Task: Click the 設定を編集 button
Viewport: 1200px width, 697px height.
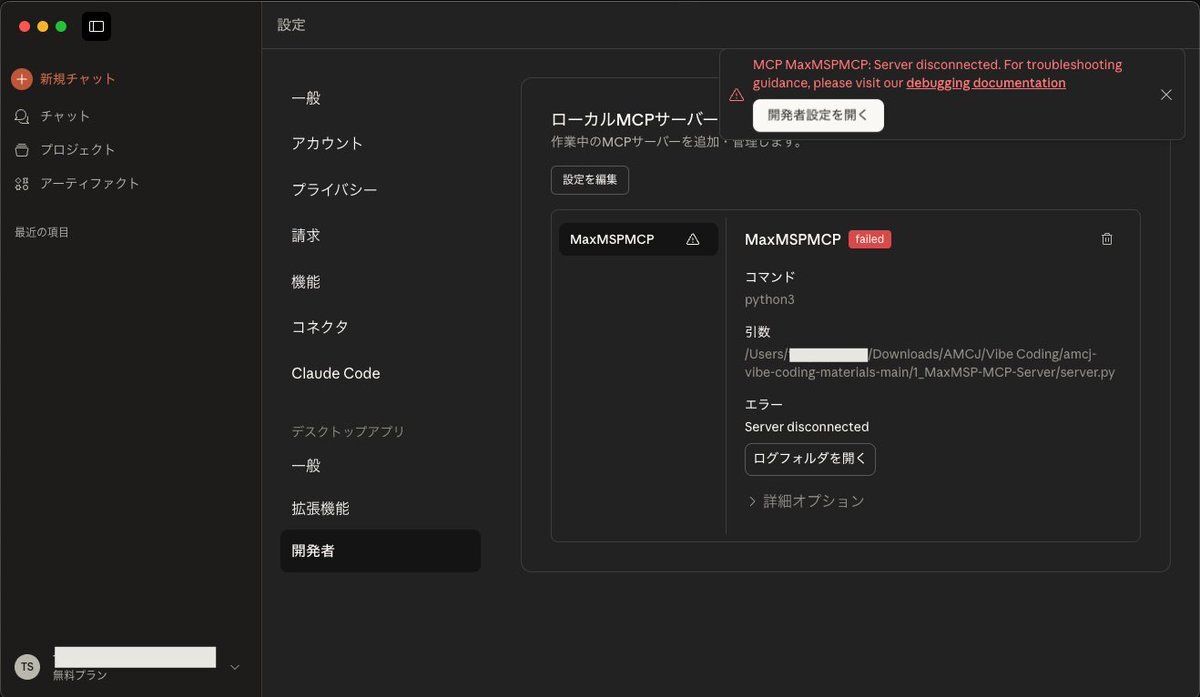Action: click(x=590, y=180)
